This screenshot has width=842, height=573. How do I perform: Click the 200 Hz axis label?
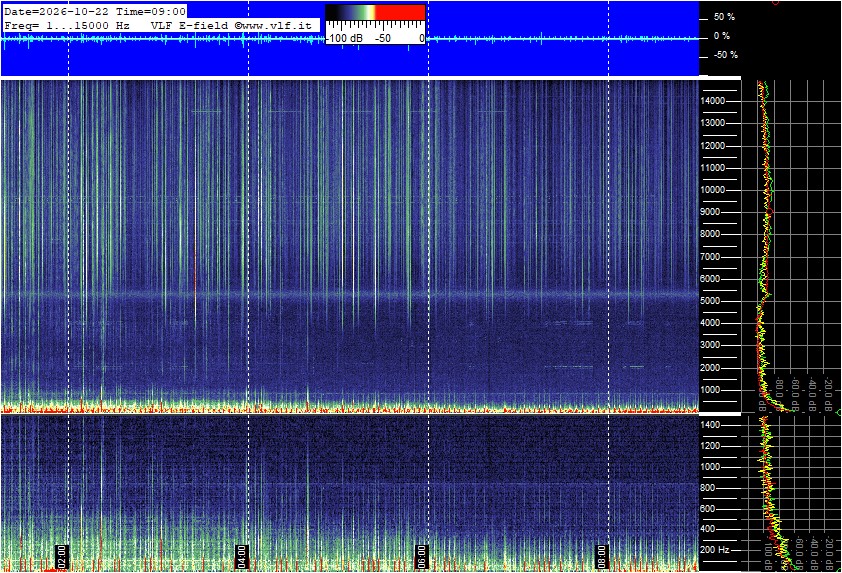[x=715, y=550]
